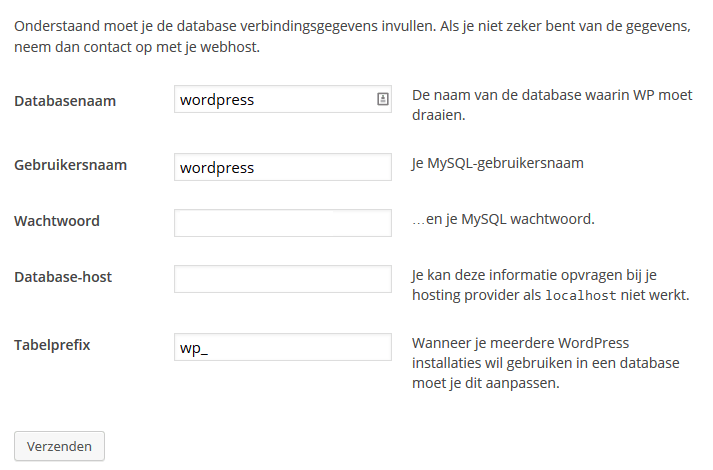Click into the empty Wachtwoord field
The image size is (713, 470).
(x=282, y=223)
